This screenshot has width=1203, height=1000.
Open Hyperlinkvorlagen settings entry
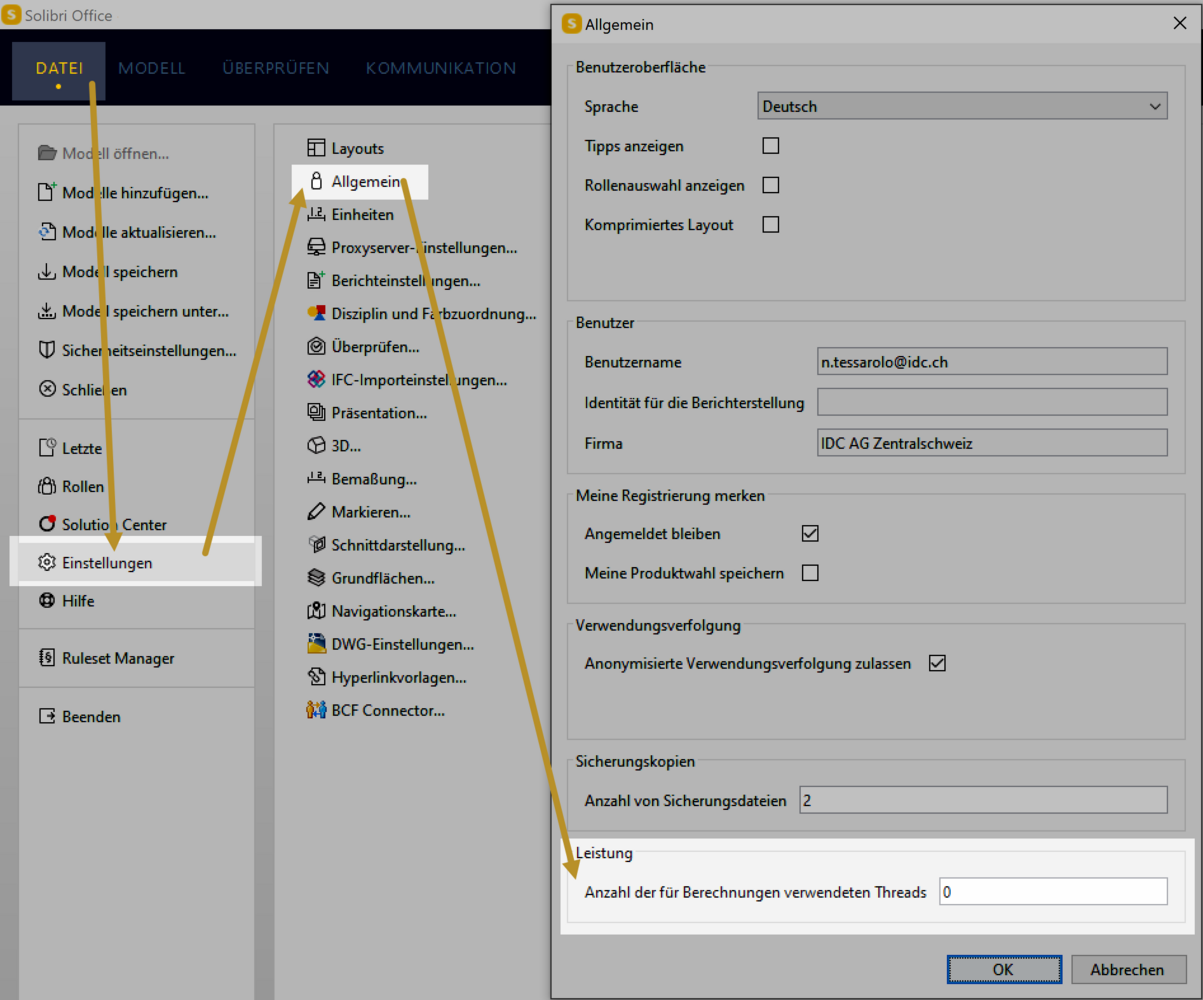point(386,678)
